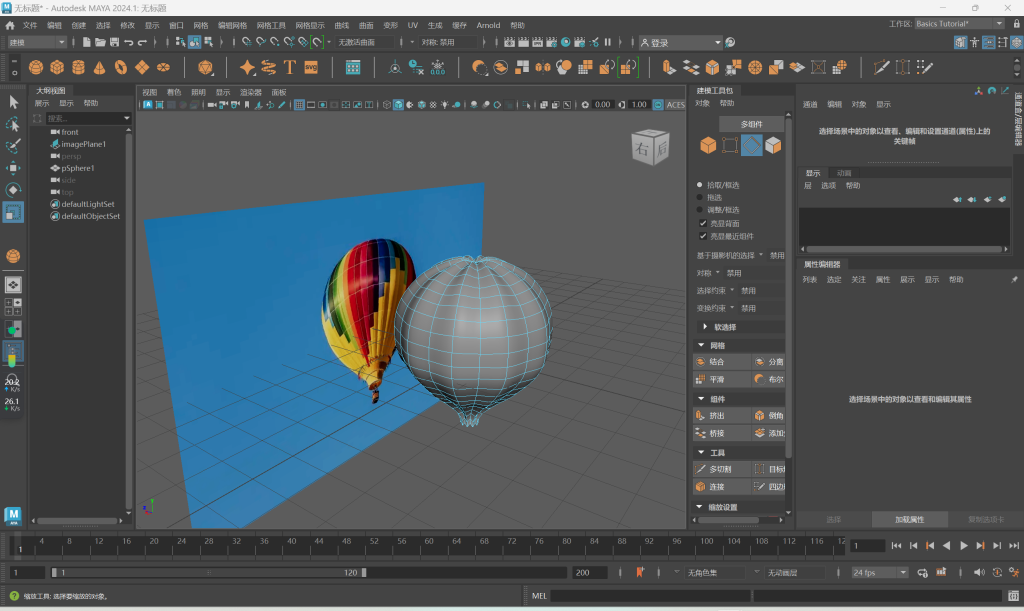Click the SVG import shelf icon
This screenshot has height=611, width=1024.
(311, 67)
